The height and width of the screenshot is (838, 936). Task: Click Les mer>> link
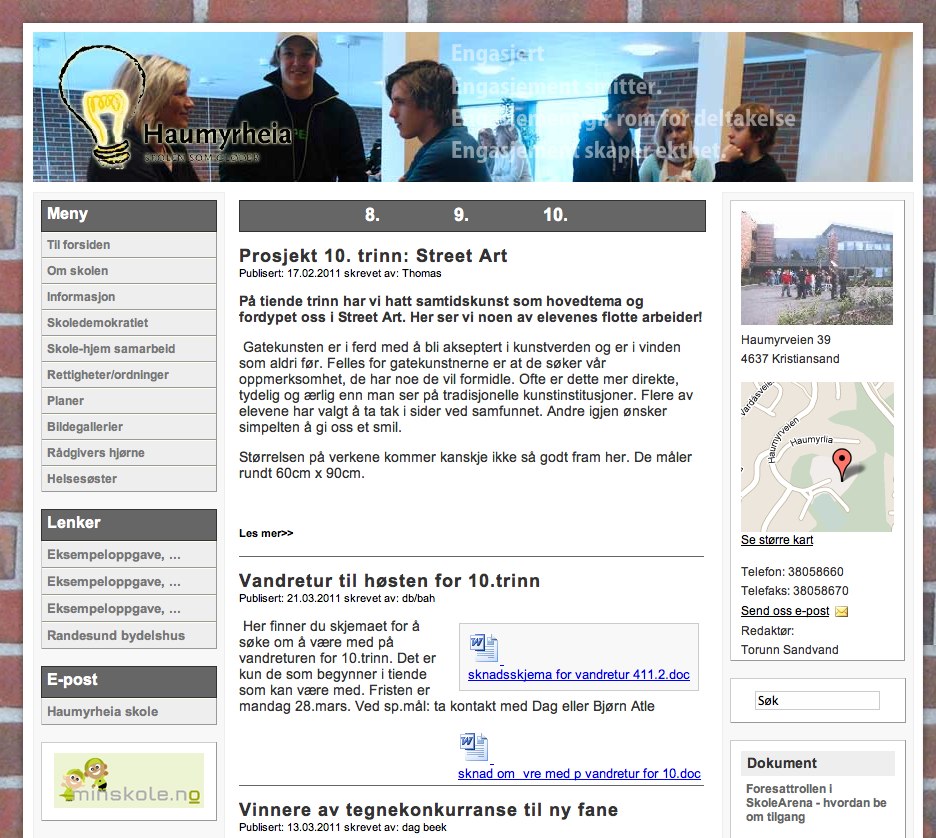[266, 533]
